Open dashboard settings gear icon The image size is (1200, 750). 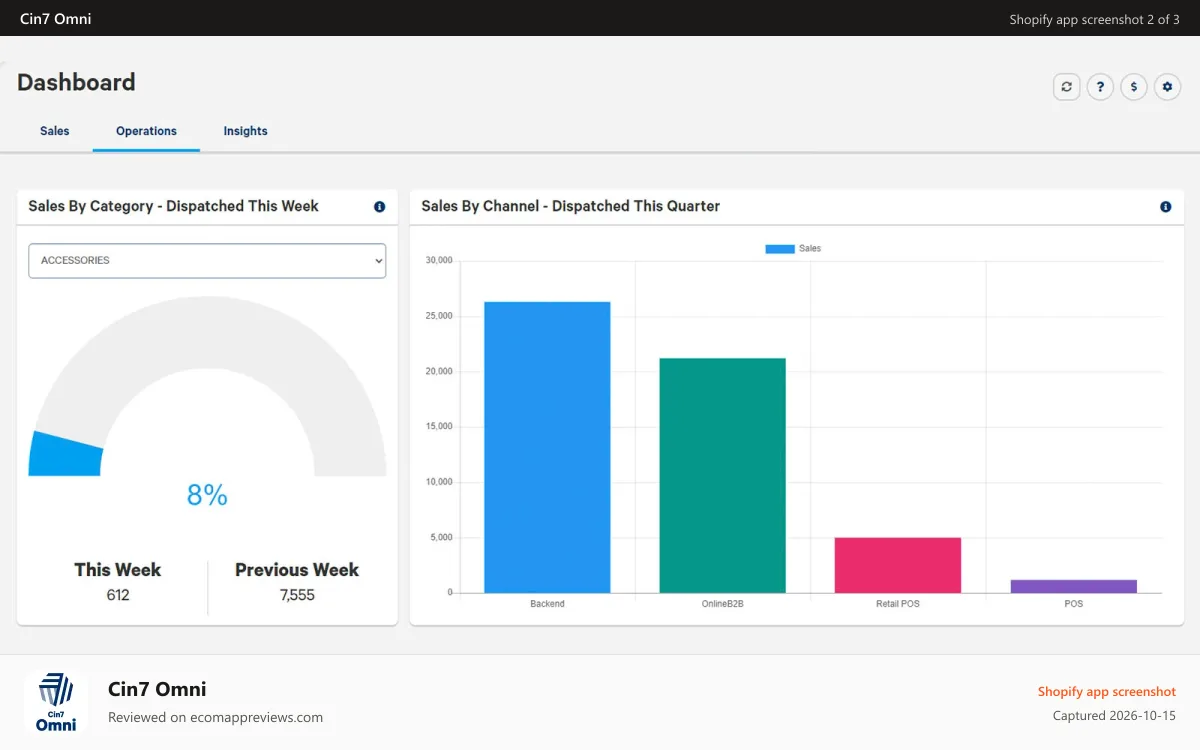point(1167,87)
